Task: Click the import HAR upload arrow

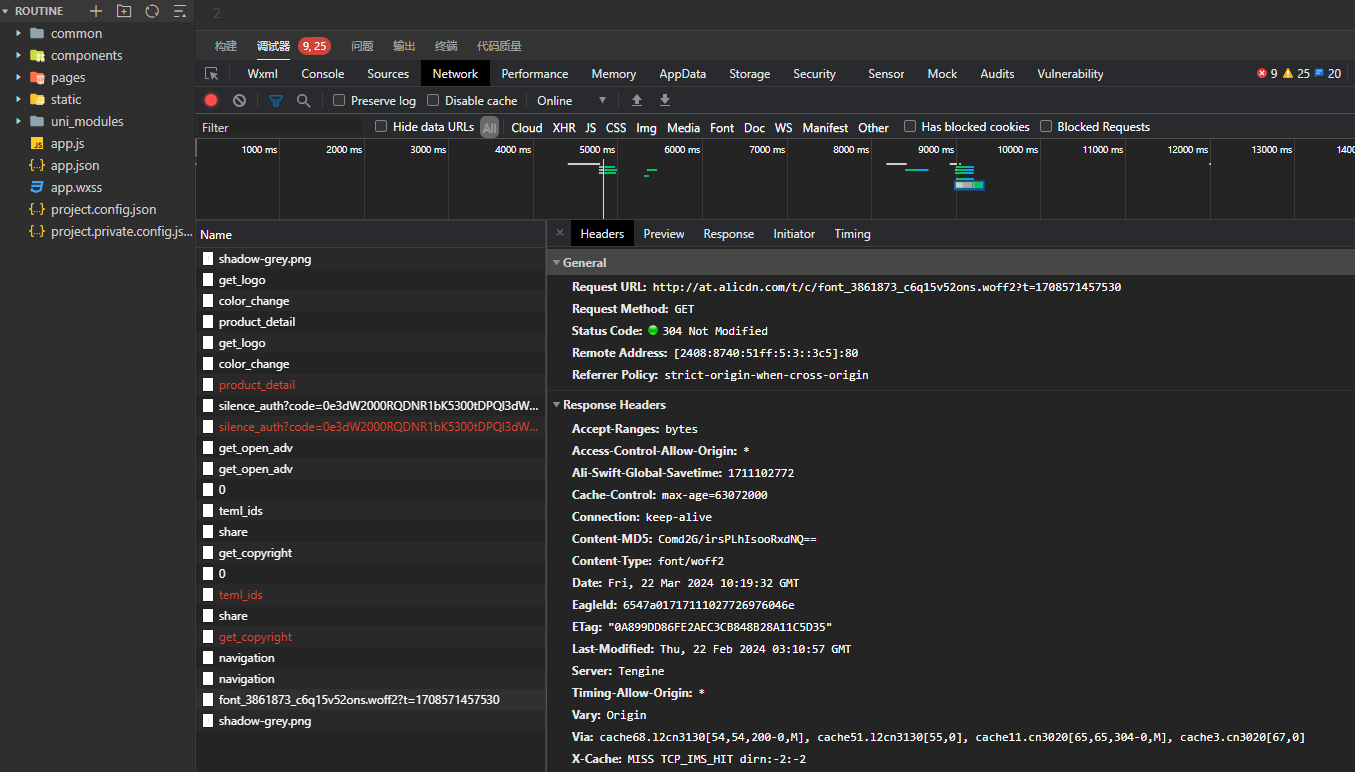Action: [x=636, y=100]
